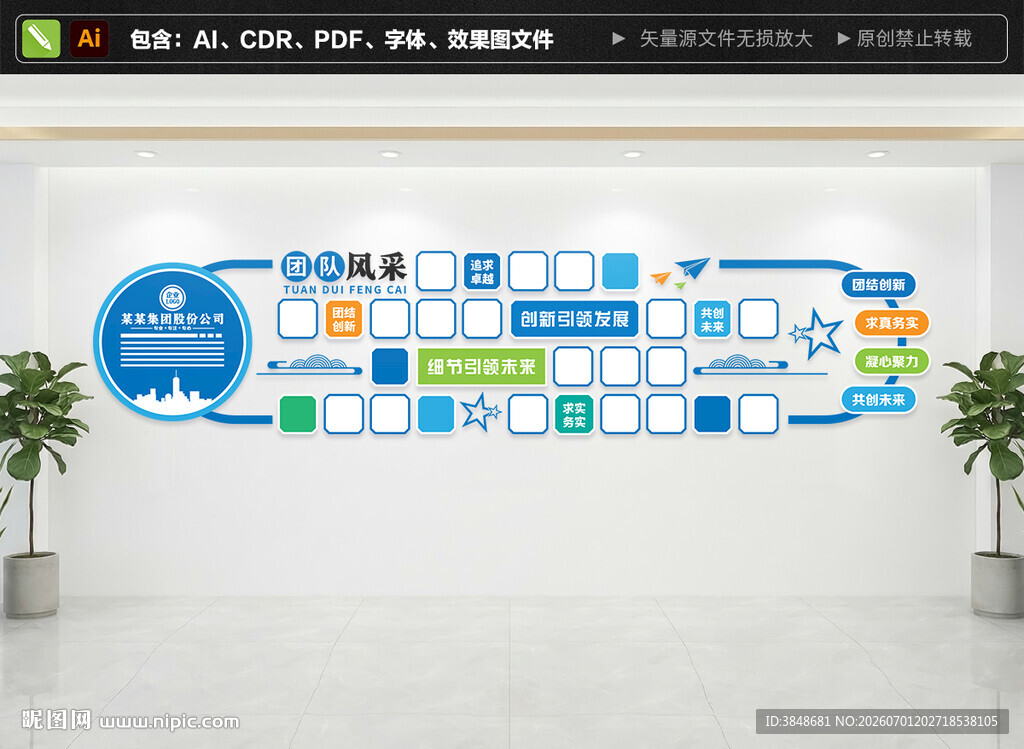The height and width of the screenshot is (749, 1024).
Task: Select the 共创未来 blue pill label
Action: tap(878, 400)
